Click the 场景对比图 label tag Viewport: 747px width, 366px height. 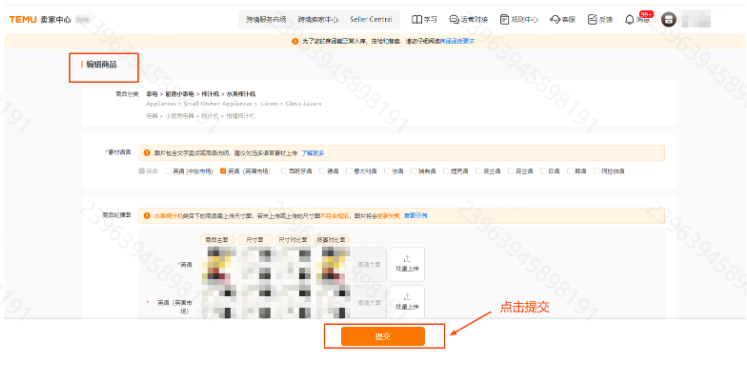(x=332, y=239)
